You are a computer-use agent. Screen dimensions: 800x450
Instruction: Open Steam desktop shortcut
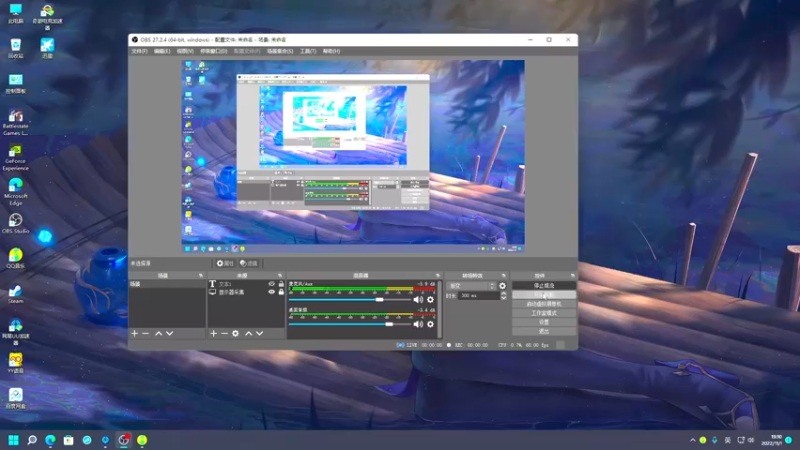15,293
